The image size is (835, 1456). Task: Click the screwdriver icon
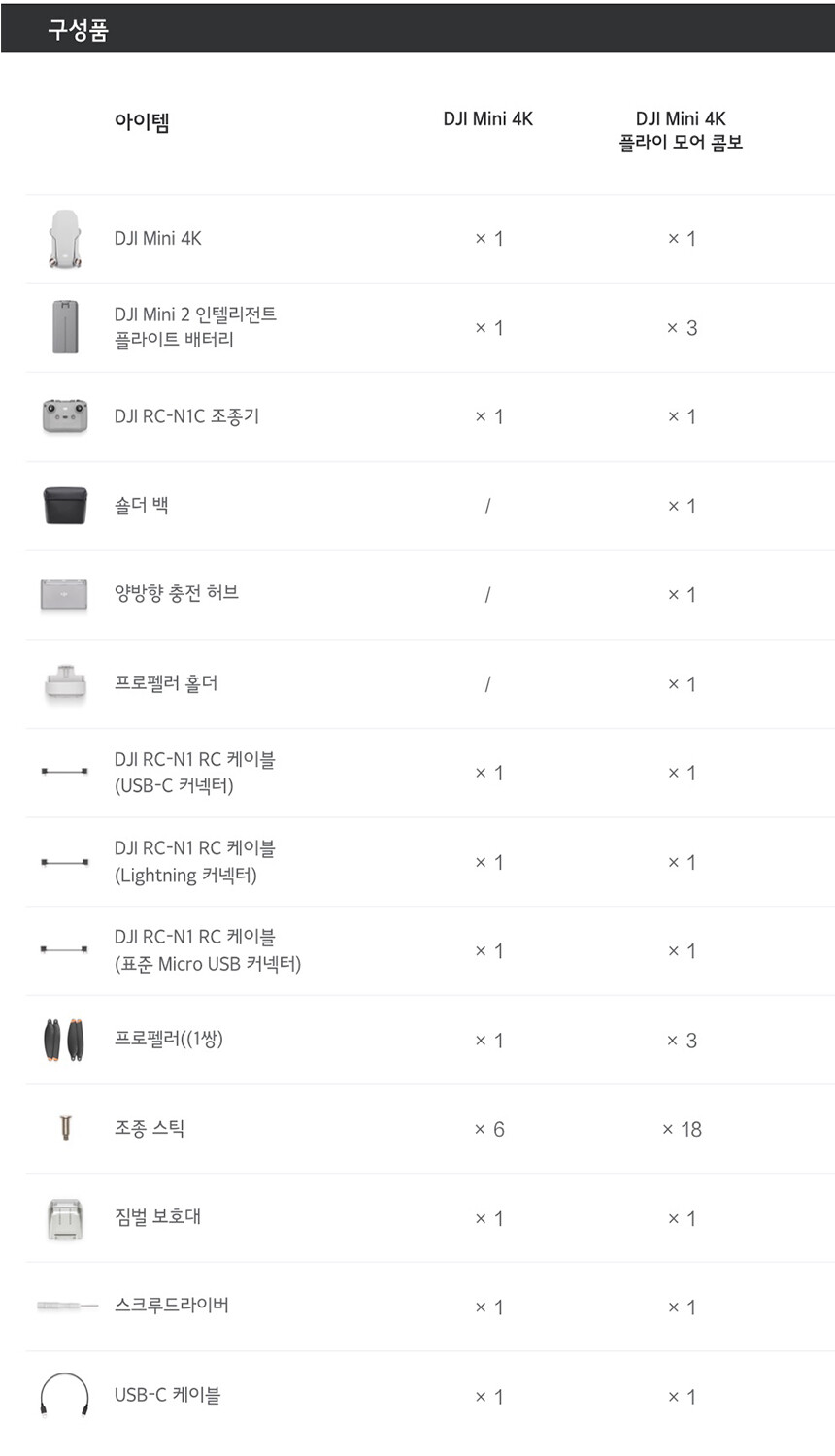click(67, 1307)
